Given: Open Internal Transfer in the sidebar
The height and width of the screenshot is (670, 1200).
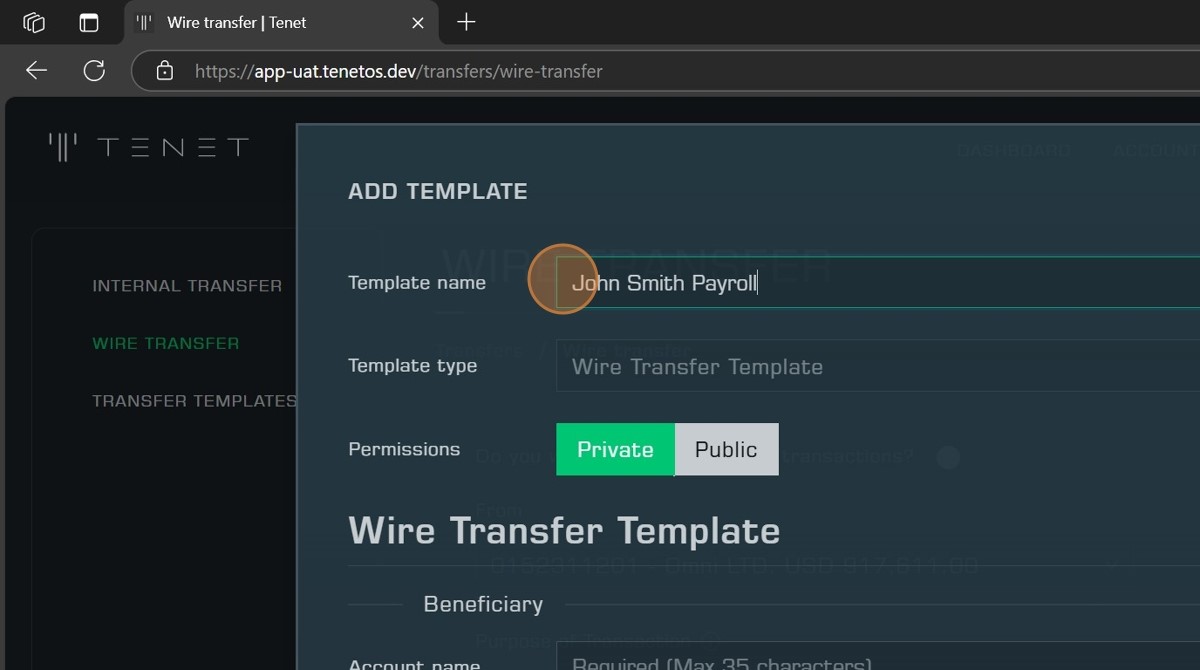Looking at the screenshot, I should 187,286.
